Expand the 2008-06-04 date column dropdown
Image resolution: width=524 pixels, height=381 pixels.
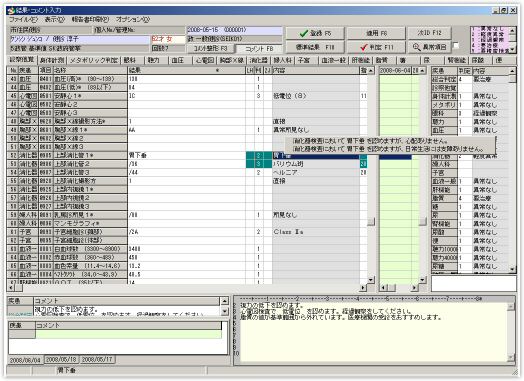(422, 71)
